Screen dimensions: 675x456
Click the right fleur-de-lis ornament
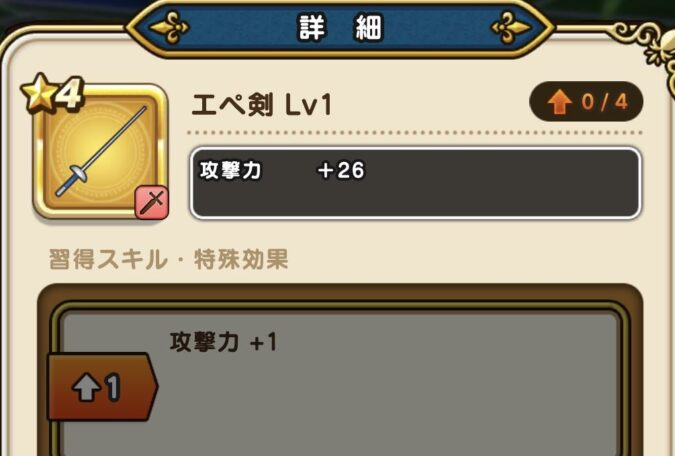tap(511, 28)
